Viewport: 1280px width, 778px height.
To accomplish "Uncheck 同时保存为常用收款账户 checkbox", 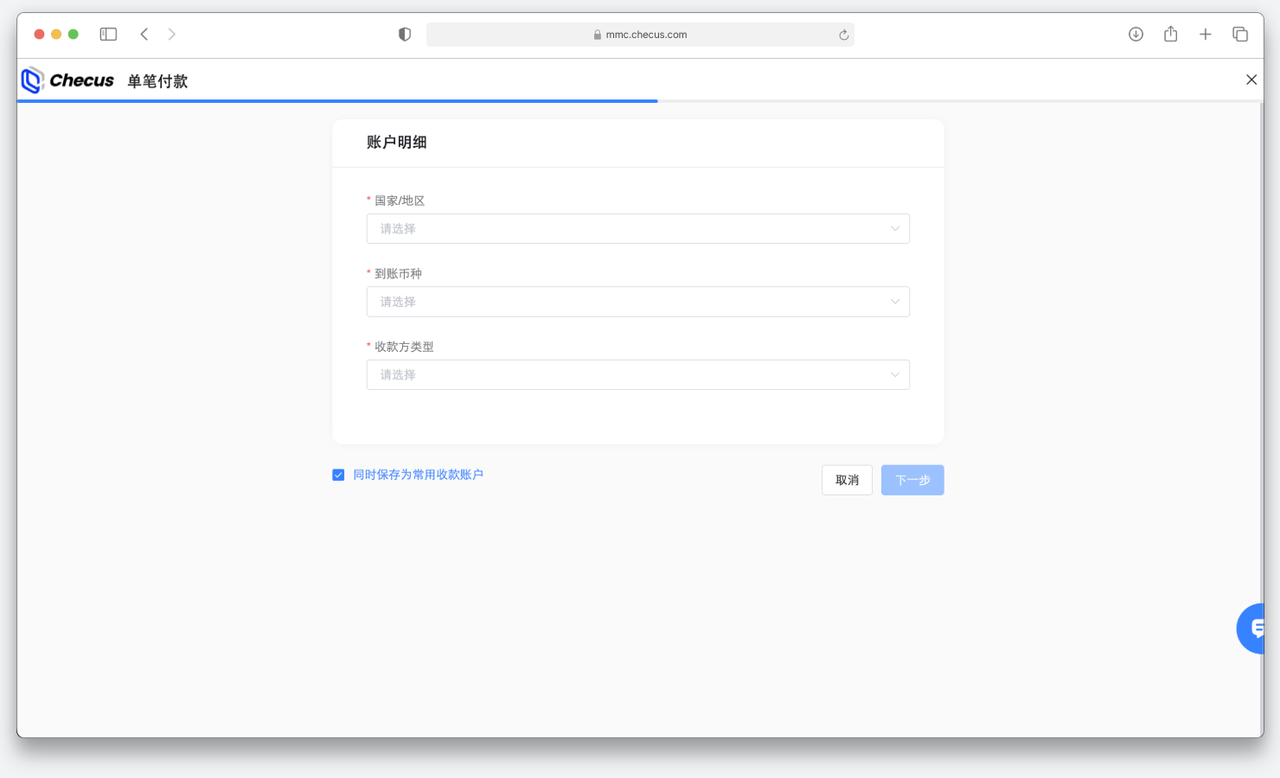I will [x=338, y=475].
